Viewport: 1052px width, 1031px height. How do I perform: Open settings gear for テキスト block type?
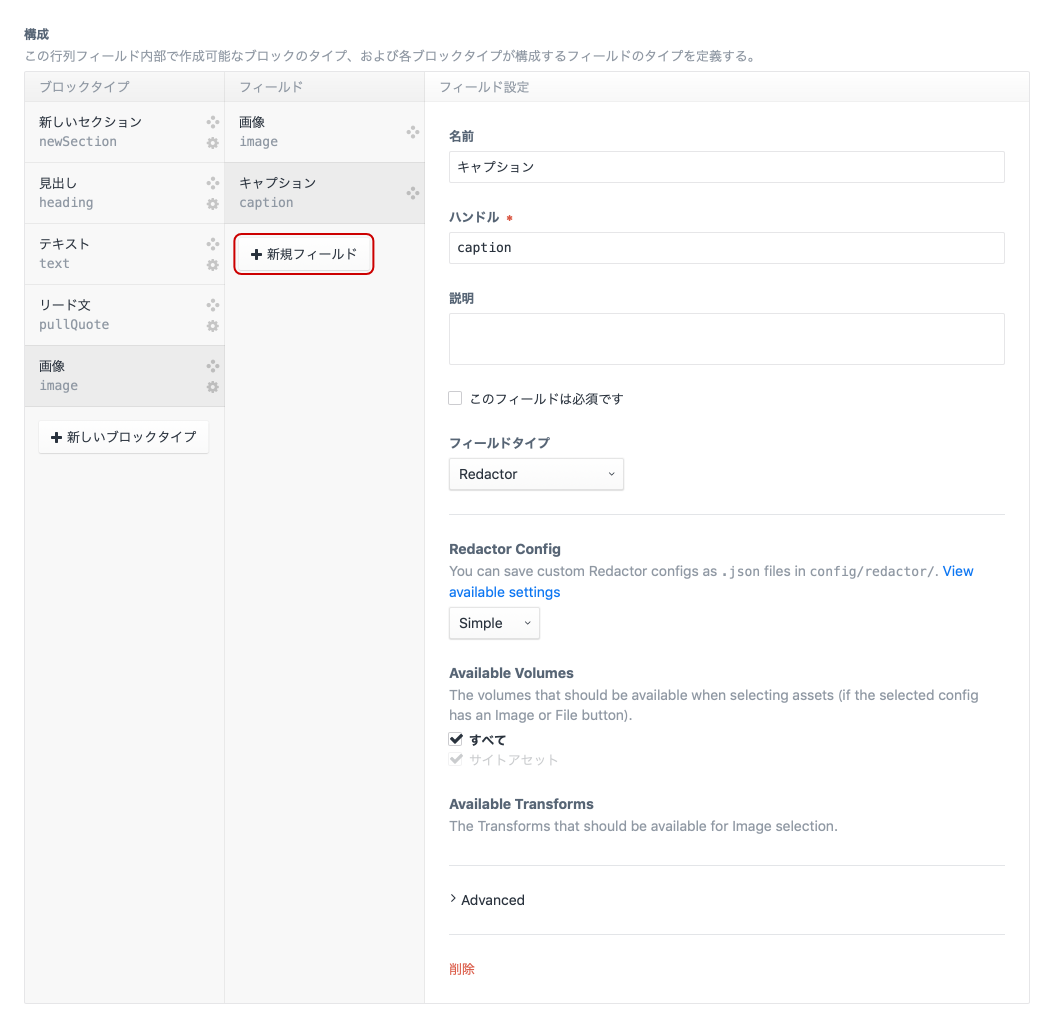(x=212, y=265)
